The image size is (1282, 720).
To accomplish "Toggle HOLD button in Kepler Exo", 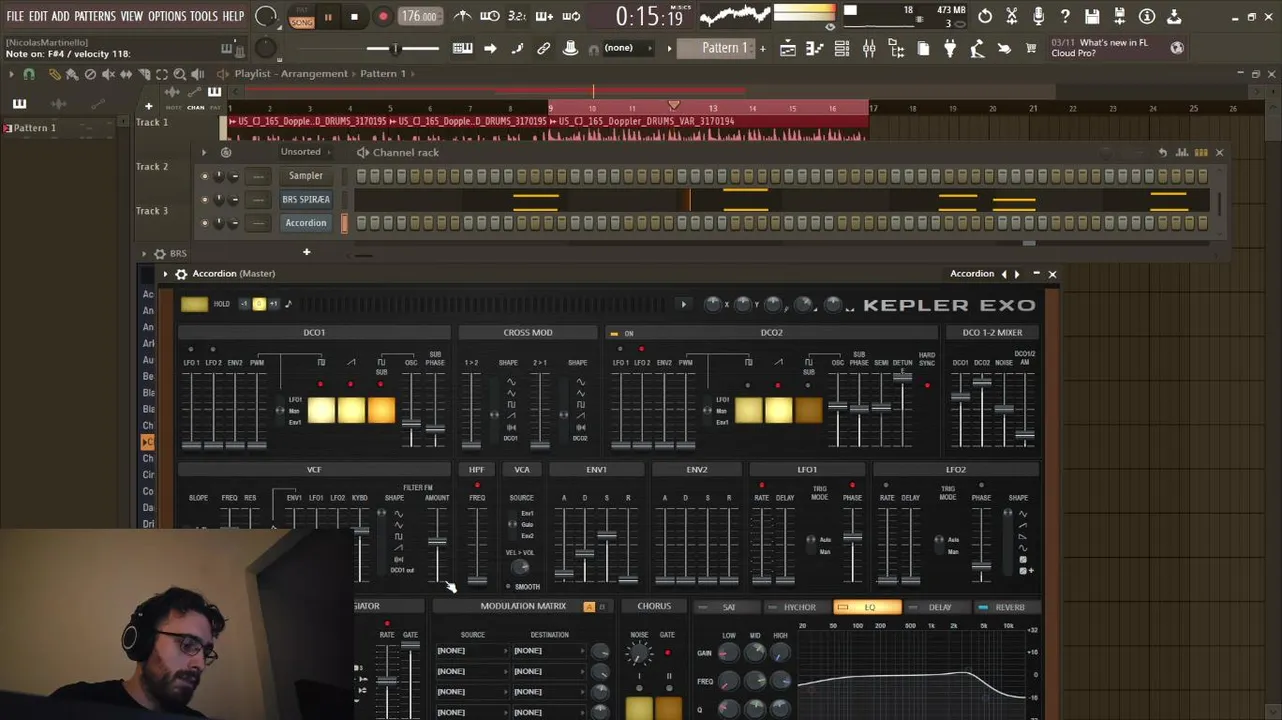I will click(x=195, y=304).
